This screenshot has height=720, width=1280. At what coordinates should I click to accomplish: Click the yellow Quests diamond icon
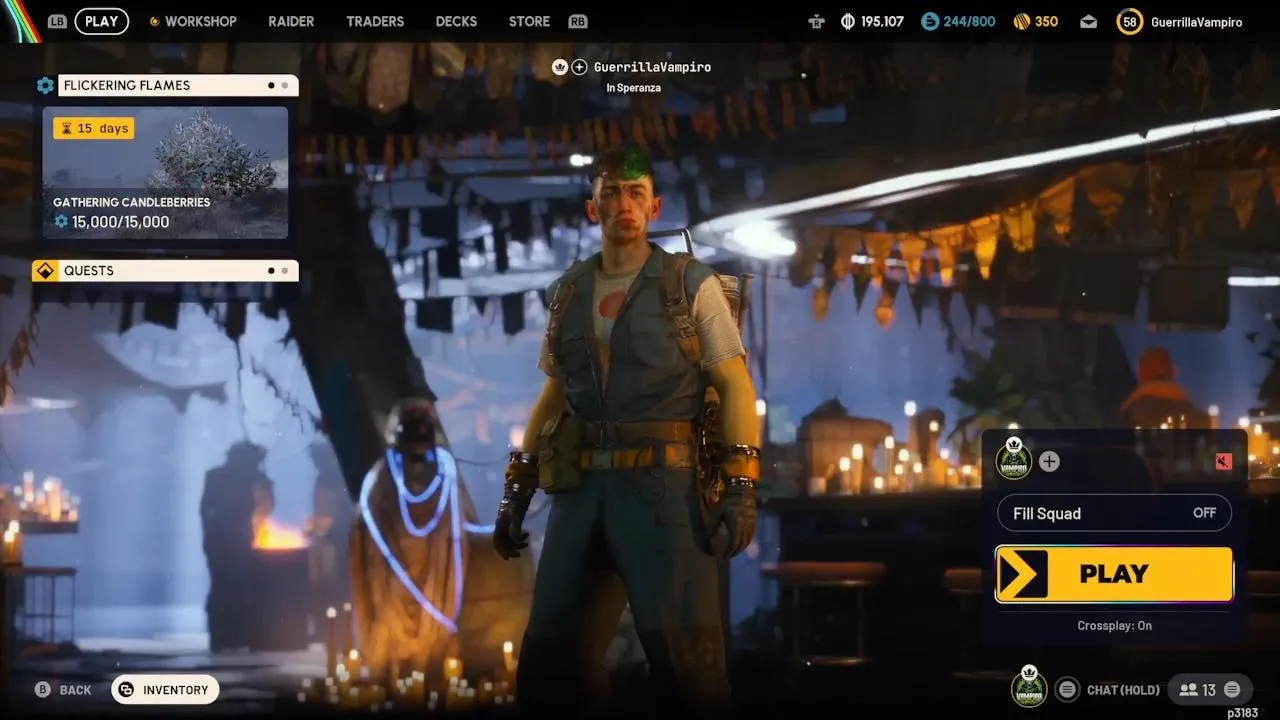[45, 271]
